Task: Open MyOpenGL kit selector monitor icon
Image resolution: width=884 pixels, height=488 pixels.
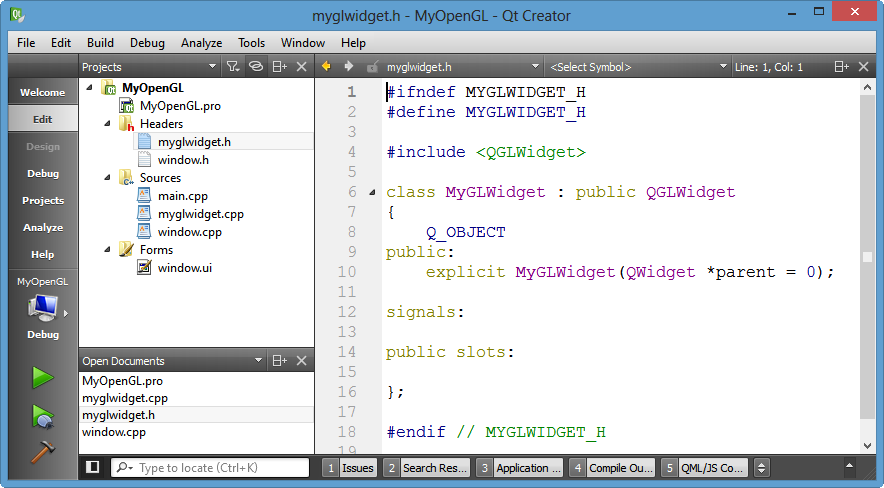Action: 43,308
